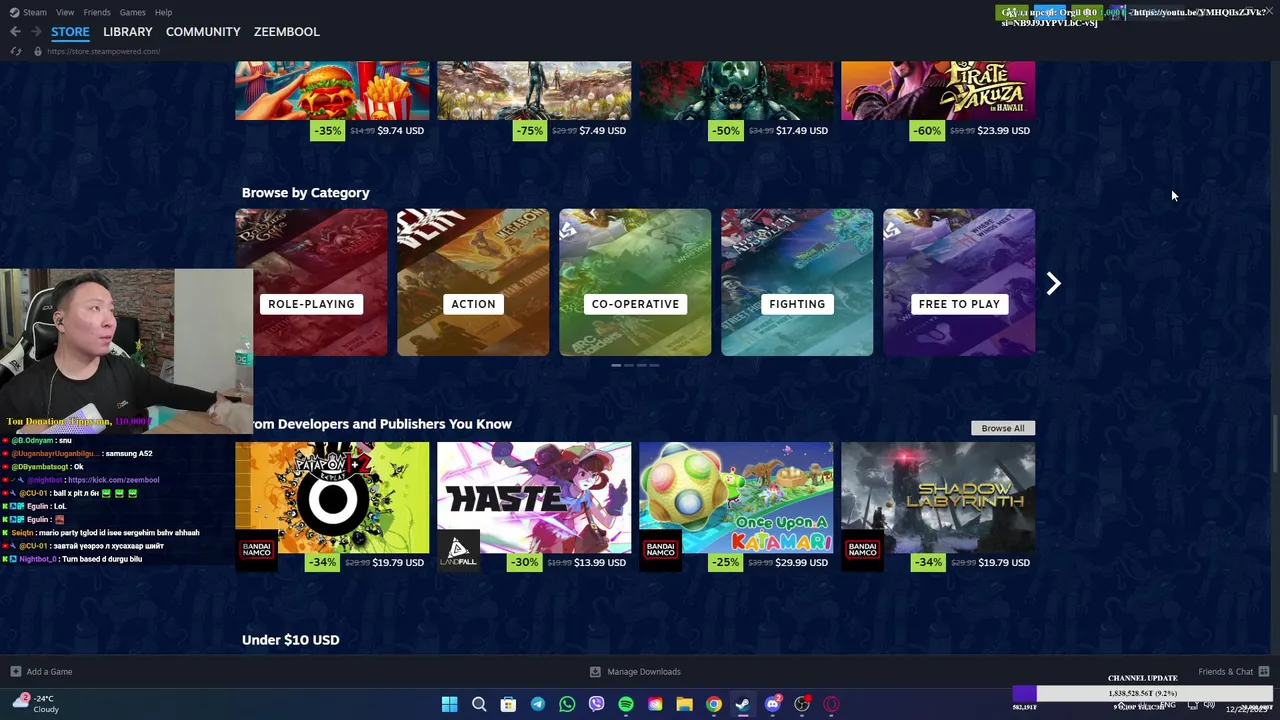
Task: Open the Friends menu
Action: (x=97, y=12)
